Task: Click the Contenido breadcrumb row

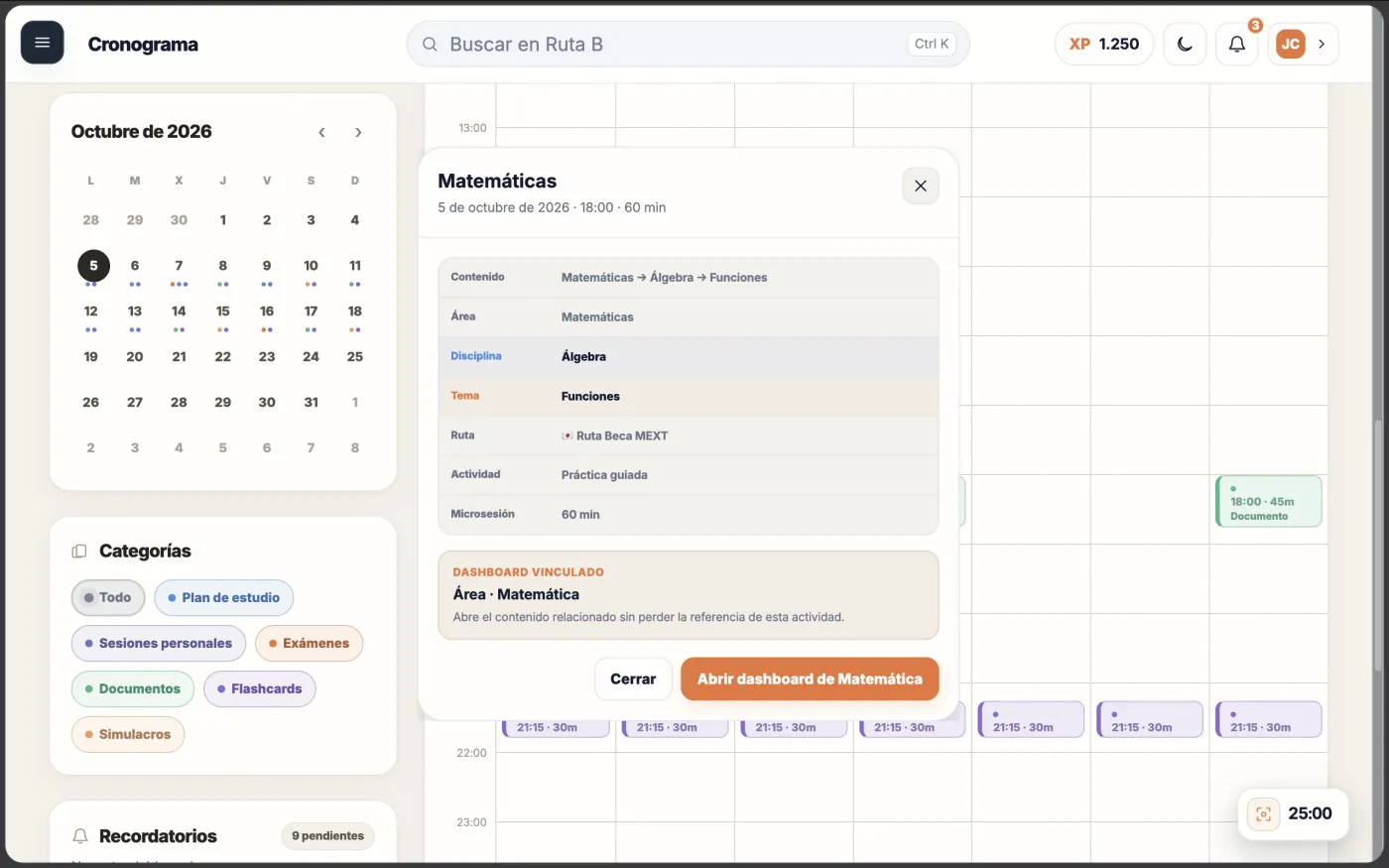Action: coord(688,277)
